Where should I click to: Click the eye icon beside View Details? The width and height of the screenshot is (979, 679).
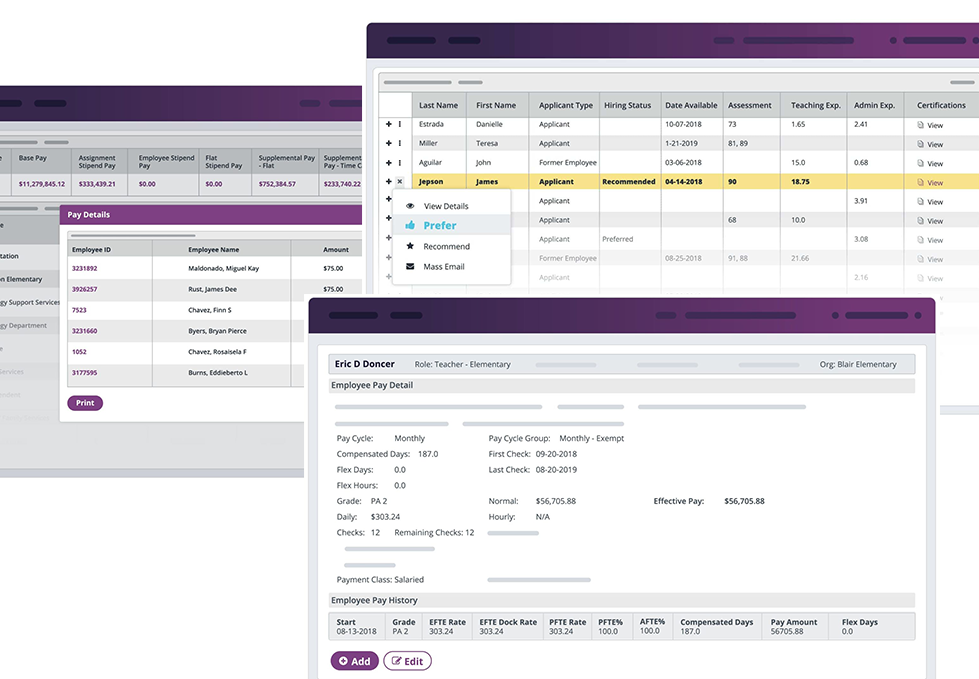tap(410, 206)
